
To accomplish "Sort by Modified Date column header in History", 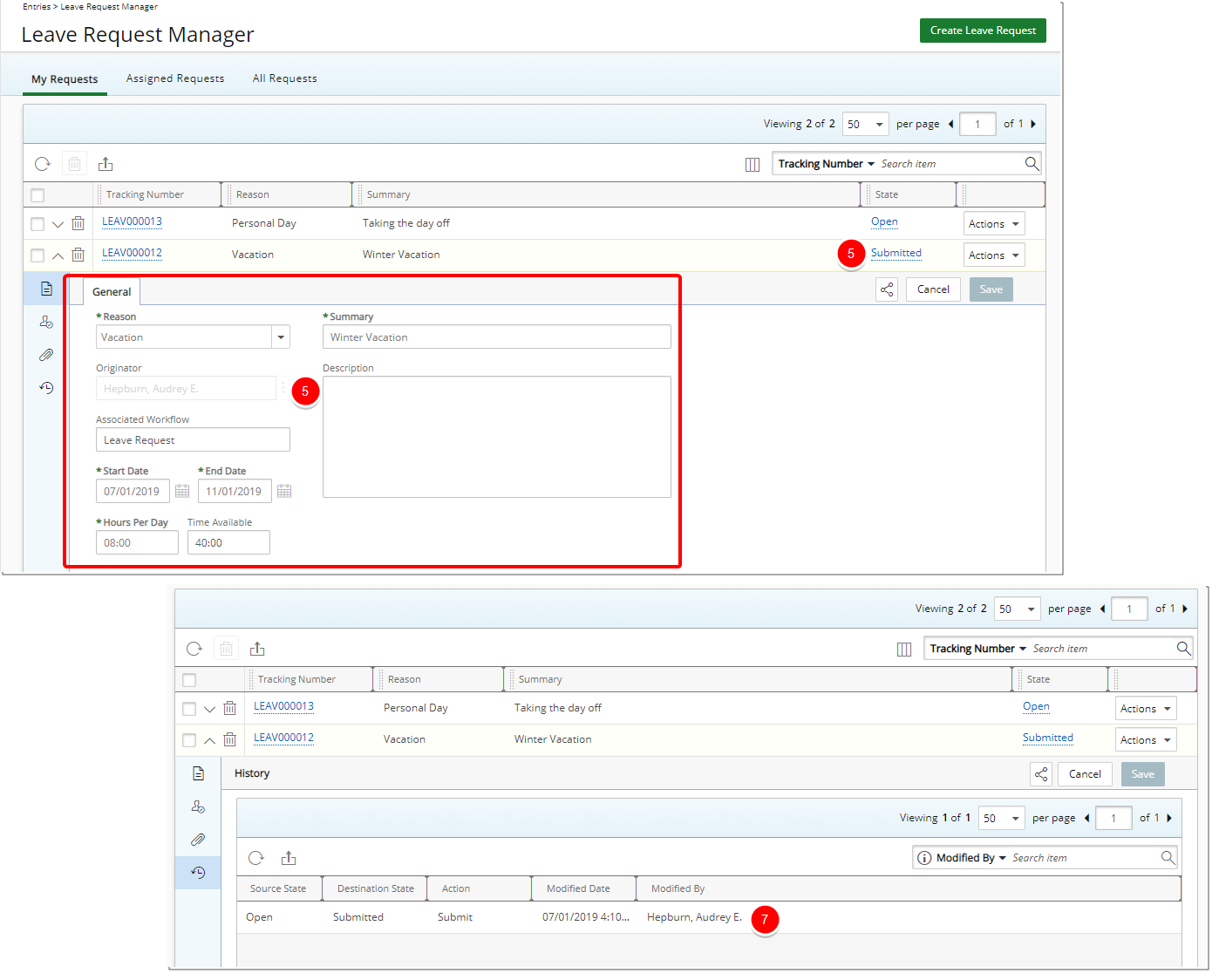I will pyautogui.click(x=578, y=888).
